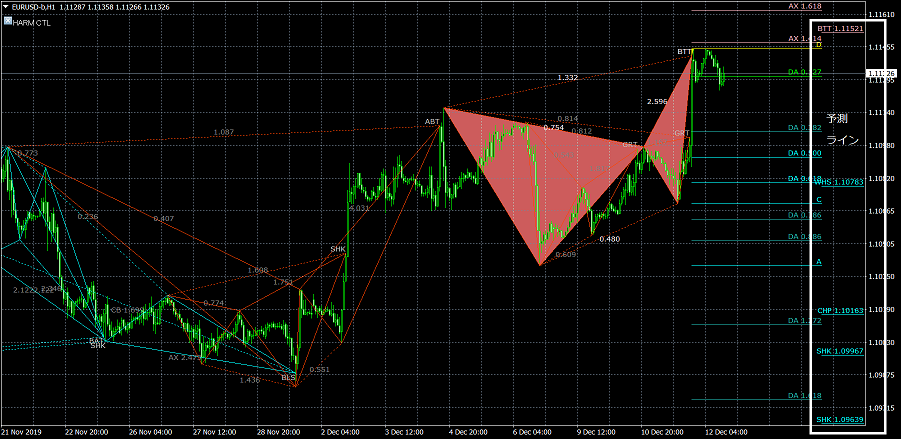This screenshot has height=439, width=901.
Task: Click the BLS pattern label at the chart low
Action: (x=288, y=378)
